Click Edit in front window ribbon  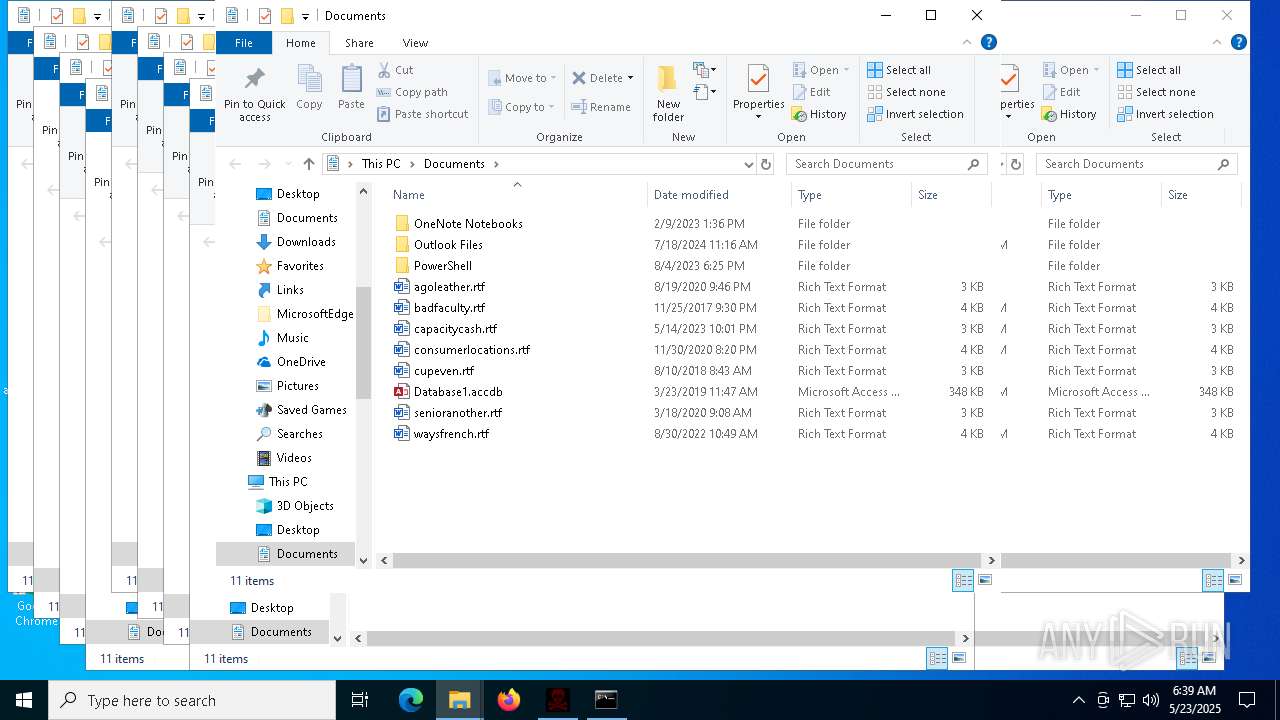click(x=811, y=92)
